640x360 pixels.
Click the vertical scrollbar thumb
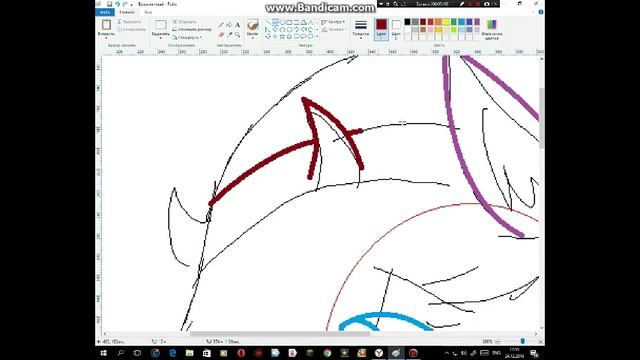tap(542, 118)
